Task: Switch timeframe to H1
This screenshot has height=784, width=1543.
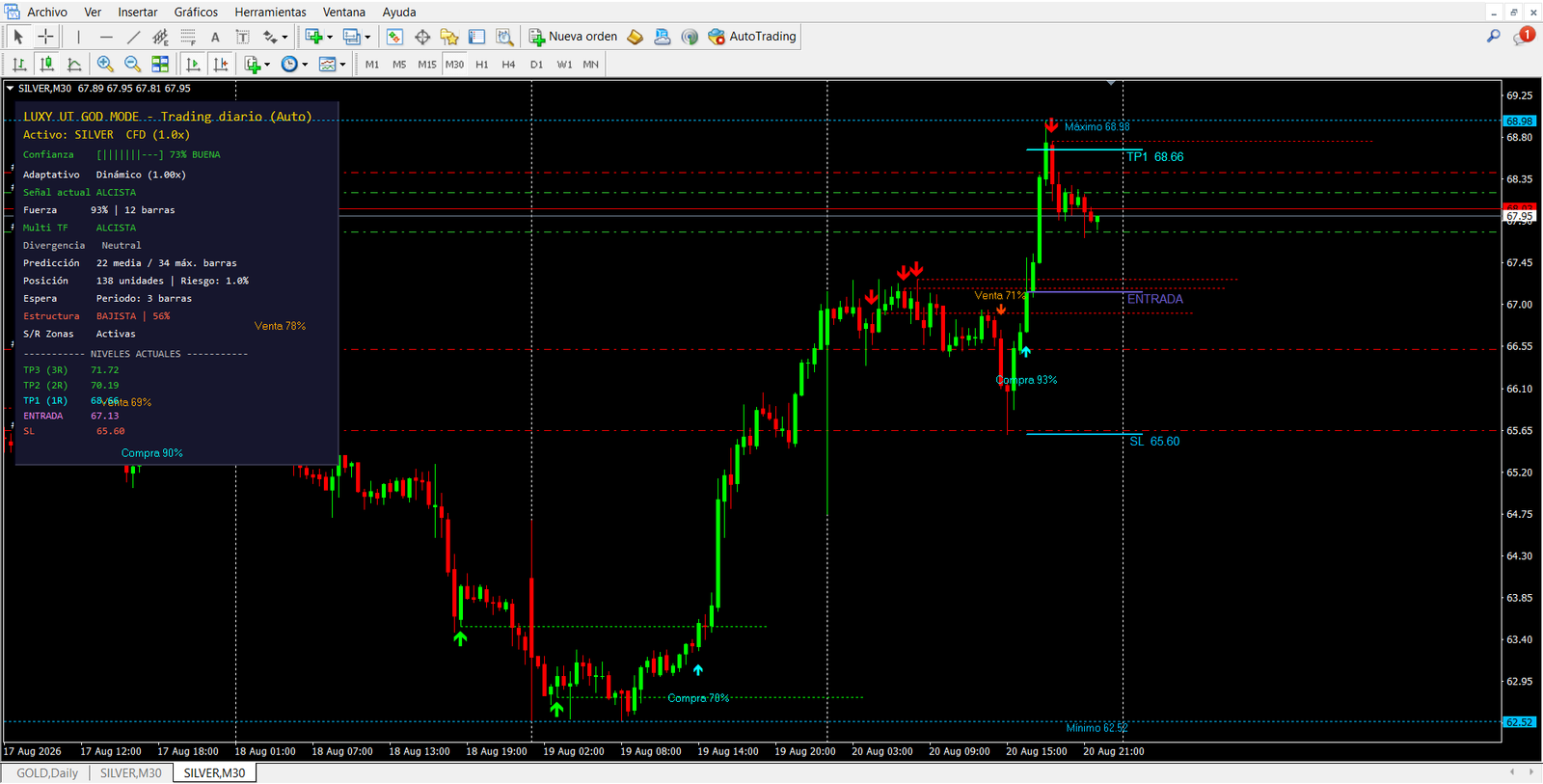Action: point(482,65)
